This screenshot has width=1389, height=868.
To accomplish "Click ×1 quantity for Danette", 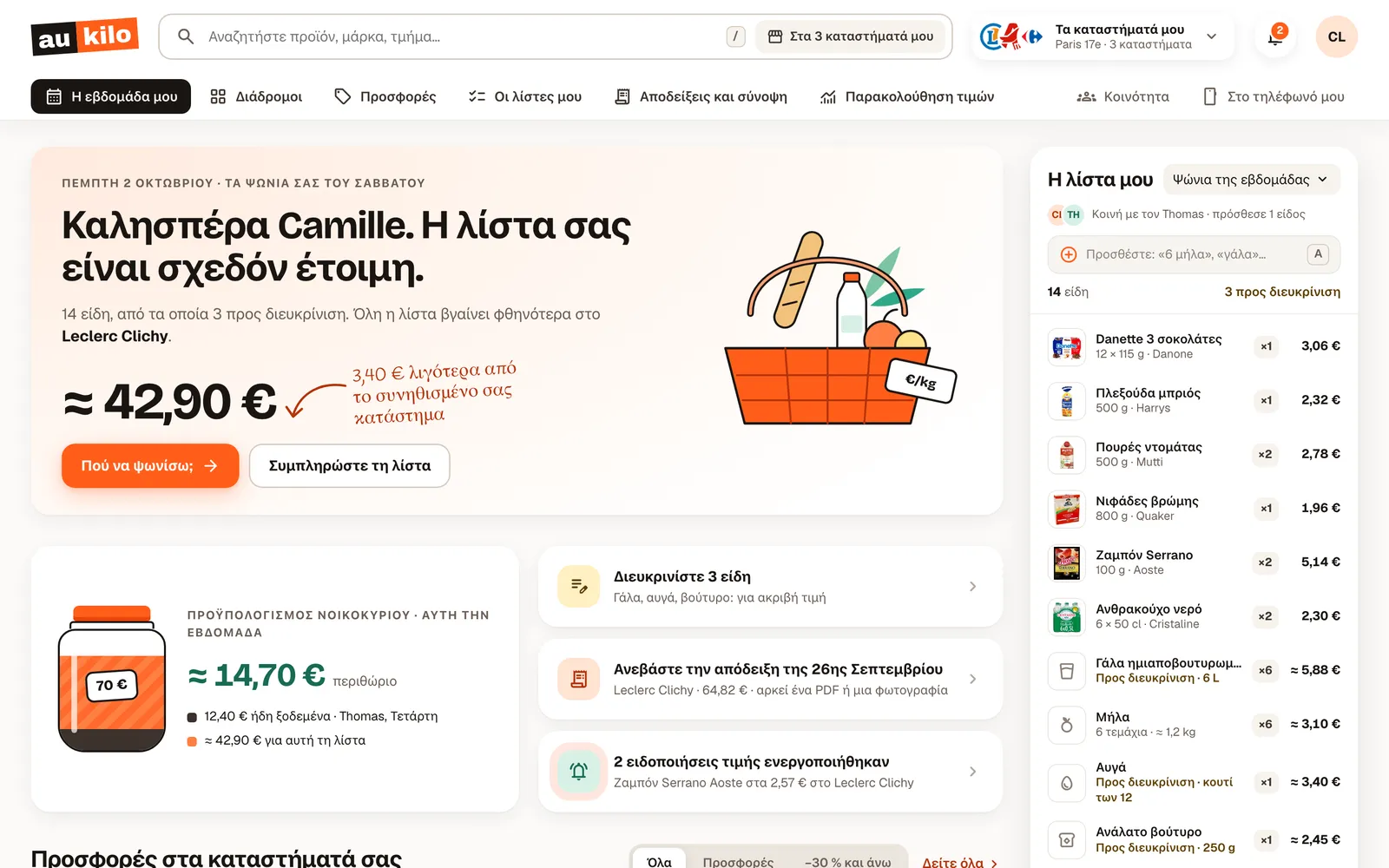I will click(x=1267, y=346).
